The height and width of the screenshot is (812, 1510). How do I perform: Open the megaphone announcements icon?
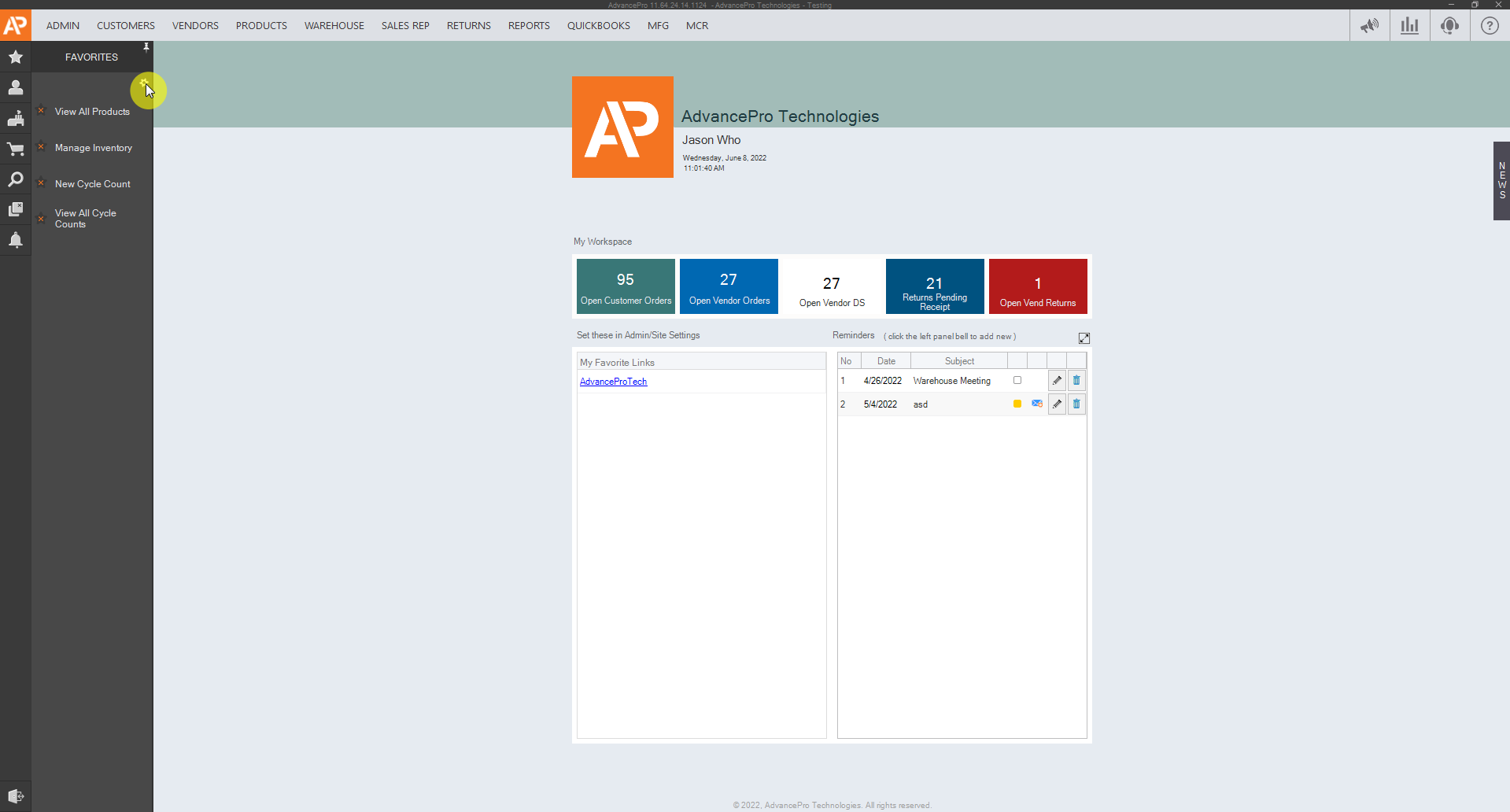1369,26
